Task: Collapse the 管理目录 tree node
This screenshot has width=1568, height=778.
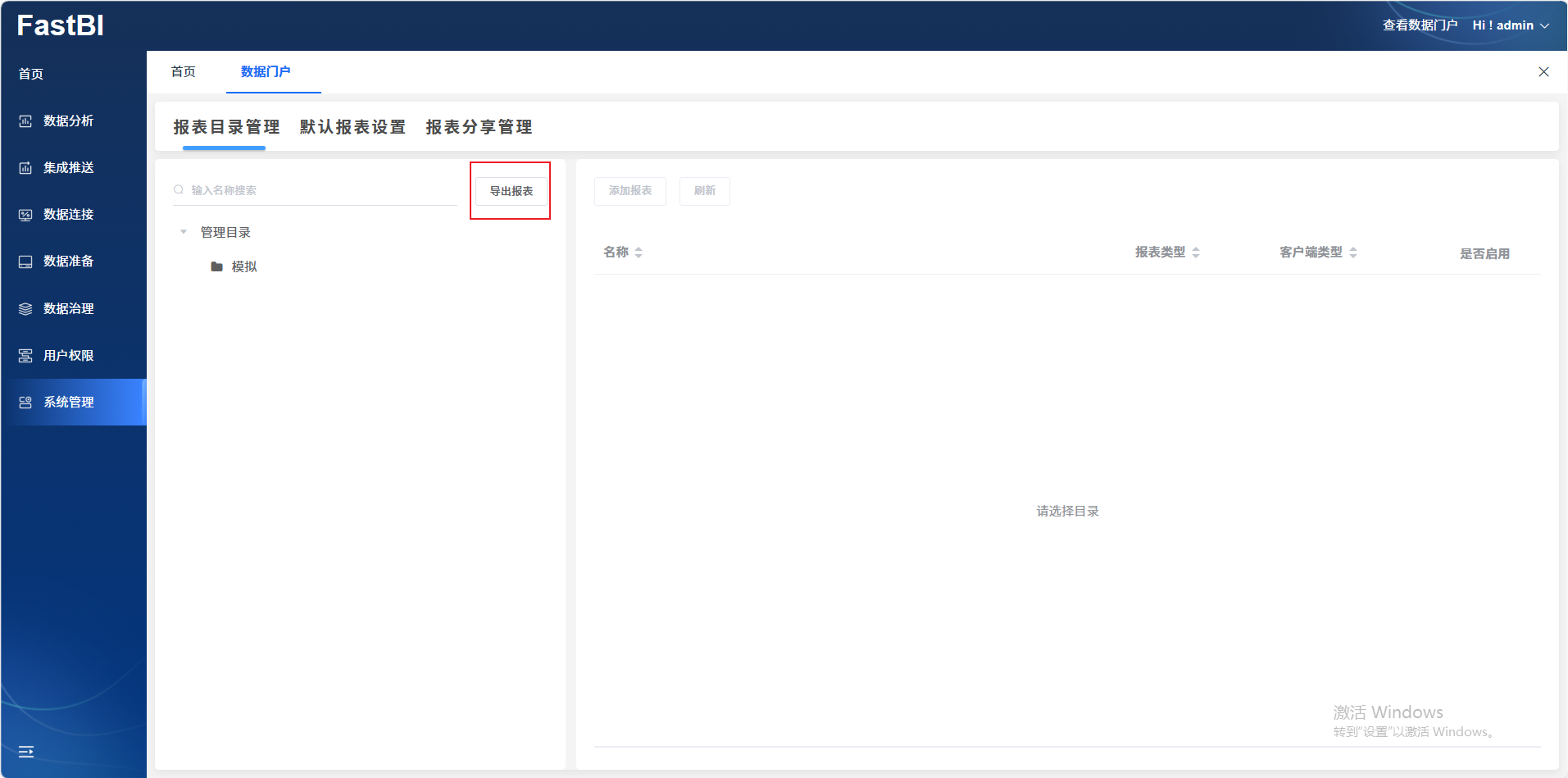Action: (x=184, y=232)
